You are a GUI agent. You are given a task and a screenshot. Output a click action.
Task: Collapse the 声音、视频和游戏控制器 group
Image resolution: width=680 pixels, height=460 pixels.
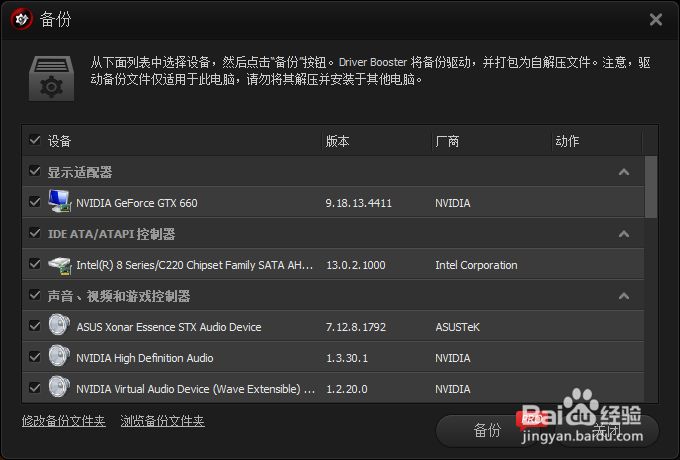point(624,296)
